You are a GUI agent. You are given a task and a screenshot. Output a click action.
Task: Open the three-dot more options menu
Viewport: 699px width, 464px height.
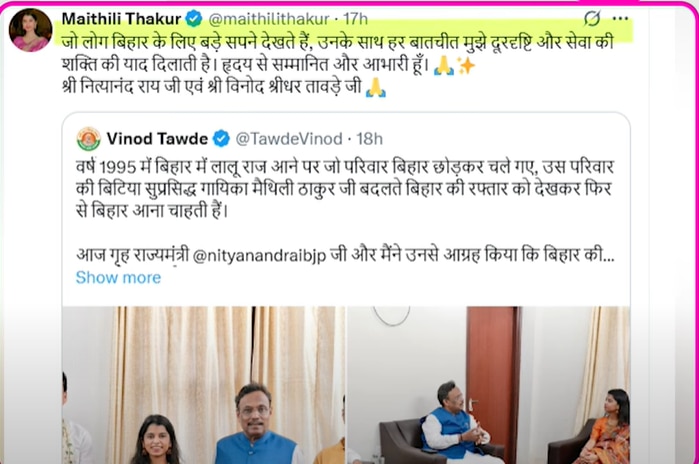(620, 18)
